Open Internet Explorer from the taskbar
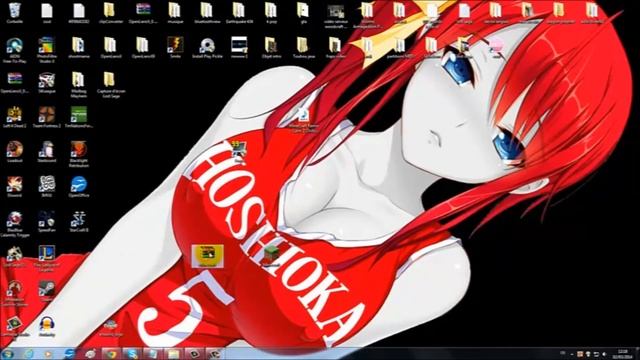This screenshot has height=360, width=640. [29, 353]
